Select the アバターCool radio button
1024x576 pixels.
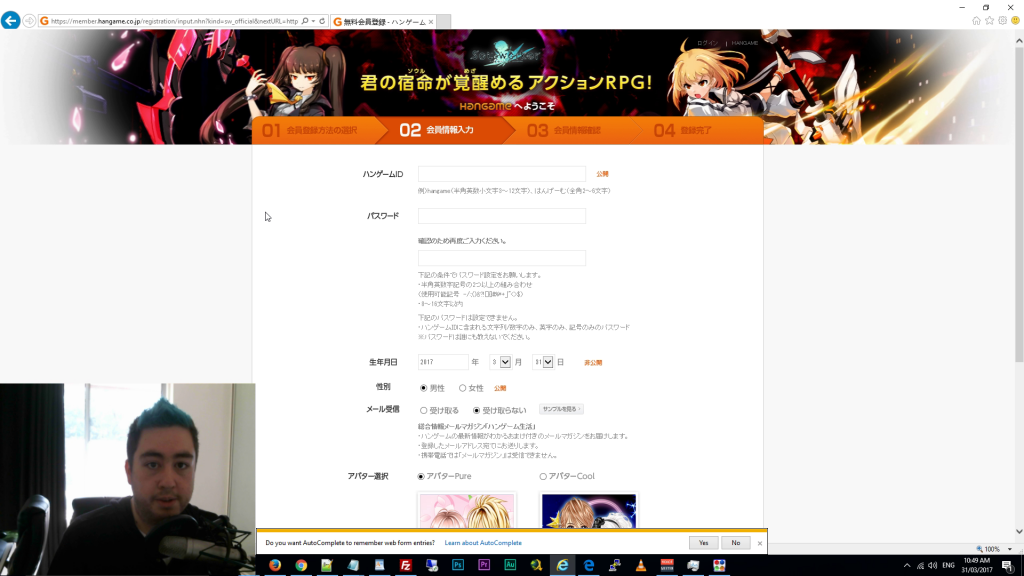click(543, 476)
